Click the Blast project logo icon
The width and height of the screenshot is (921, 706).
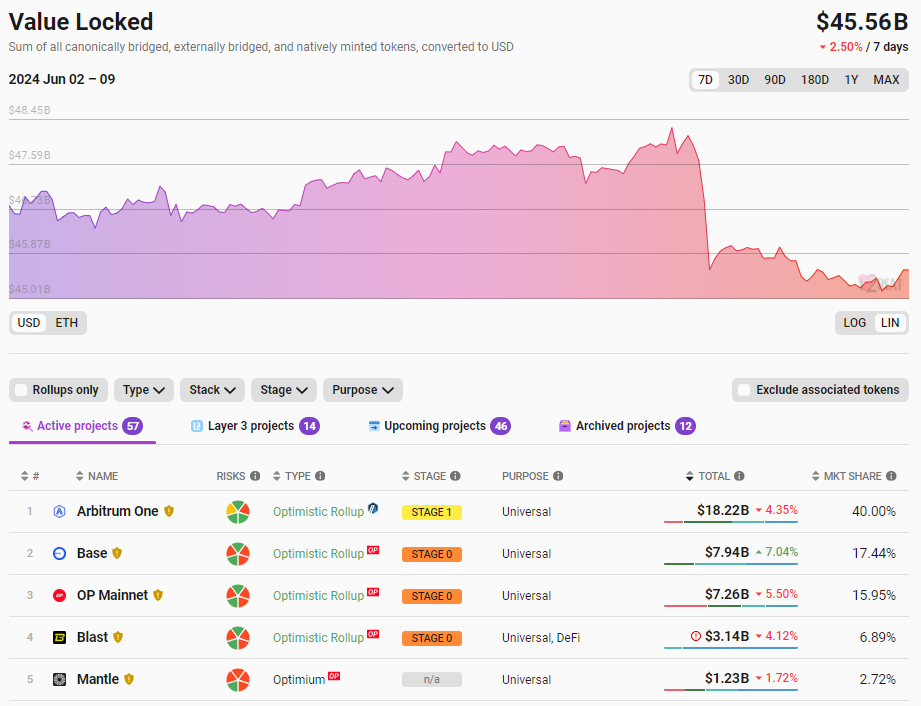(x=59, y=637)
